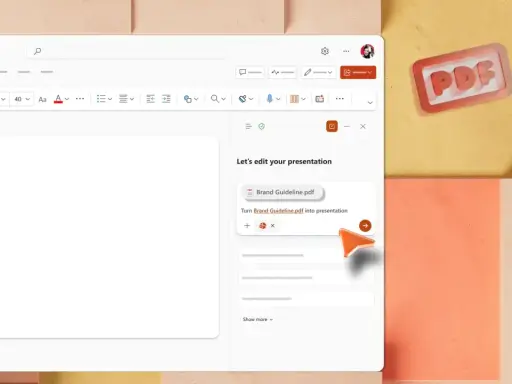This screenshot has width=512, height=384.
Task: Follow the Brand Guideline.pdf link in the prompt
Action: 278,211
